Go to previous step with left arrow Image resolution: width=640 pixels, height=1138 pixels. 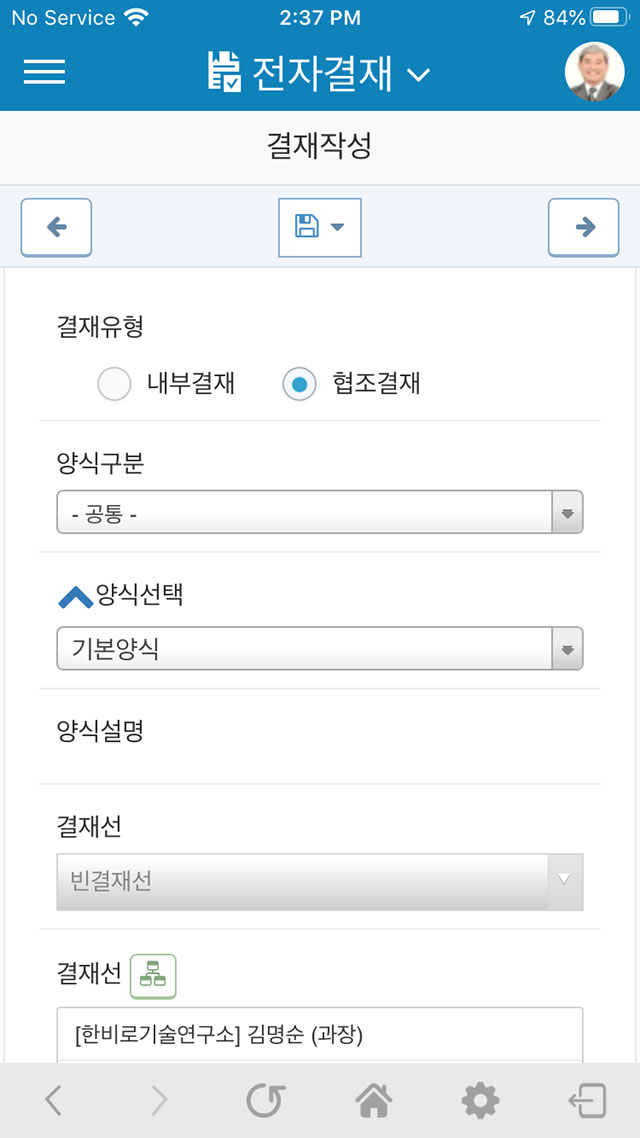[56, 227]
